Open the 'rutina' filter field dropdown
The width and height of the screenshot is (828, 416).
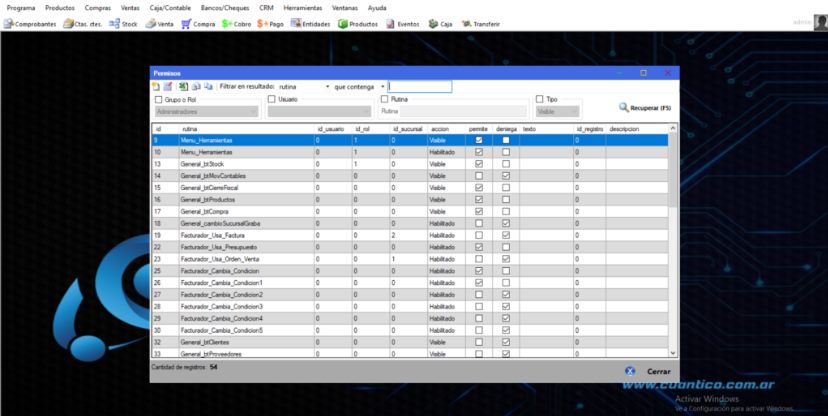click(x=304, y=87)
